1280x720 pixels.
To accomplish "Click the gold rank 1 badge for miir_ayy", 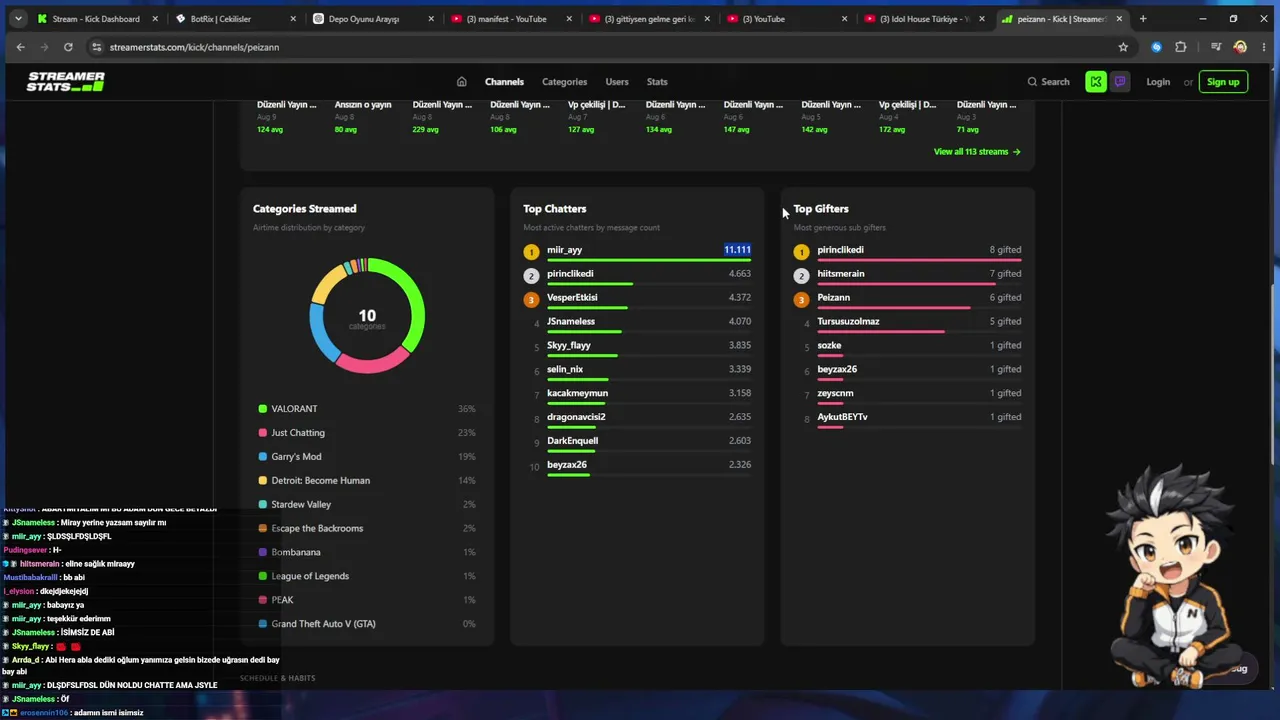I will coord(531,252).
